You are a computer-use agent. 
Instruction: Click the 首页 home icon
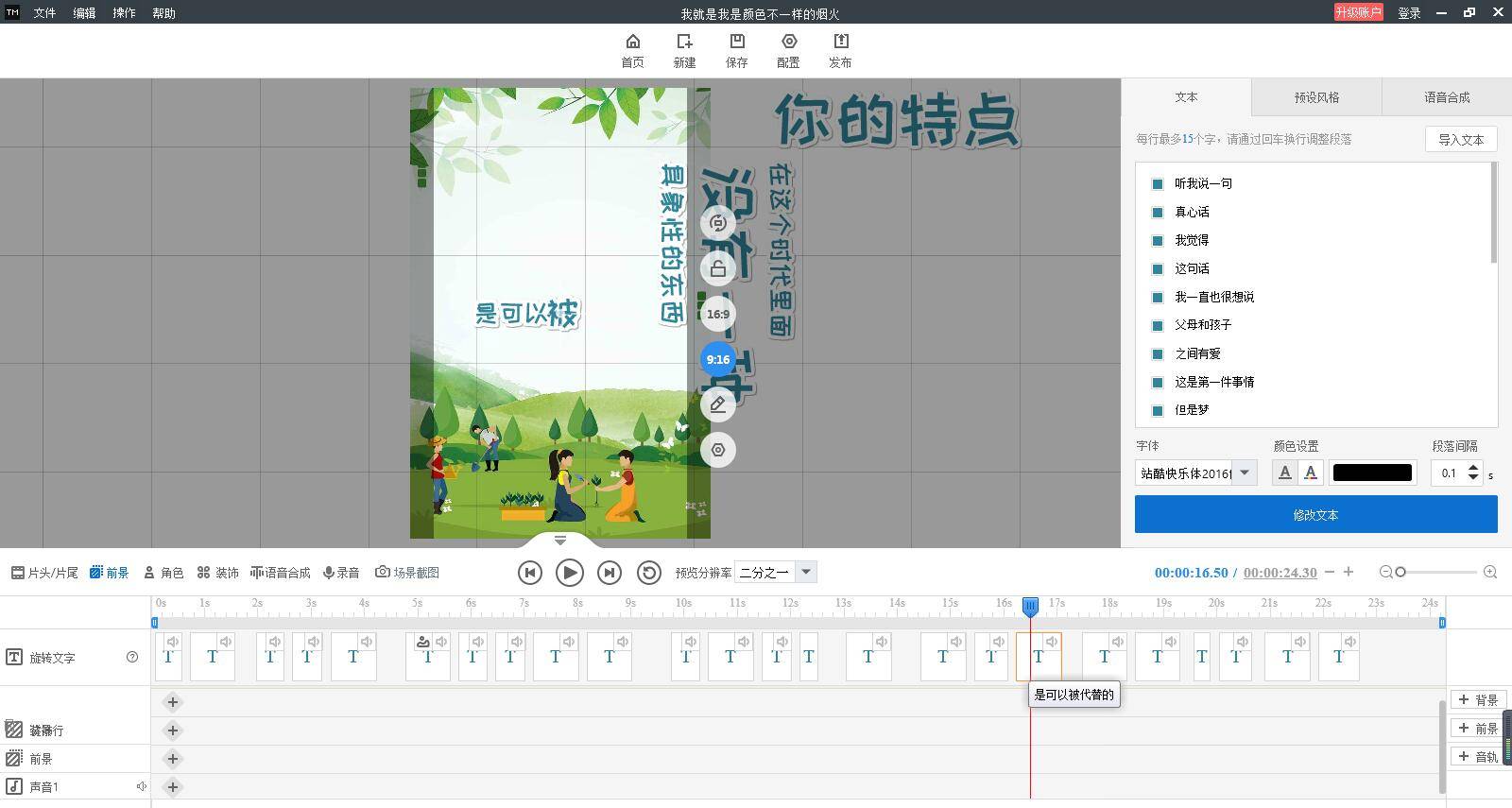[x=632, y=42]
